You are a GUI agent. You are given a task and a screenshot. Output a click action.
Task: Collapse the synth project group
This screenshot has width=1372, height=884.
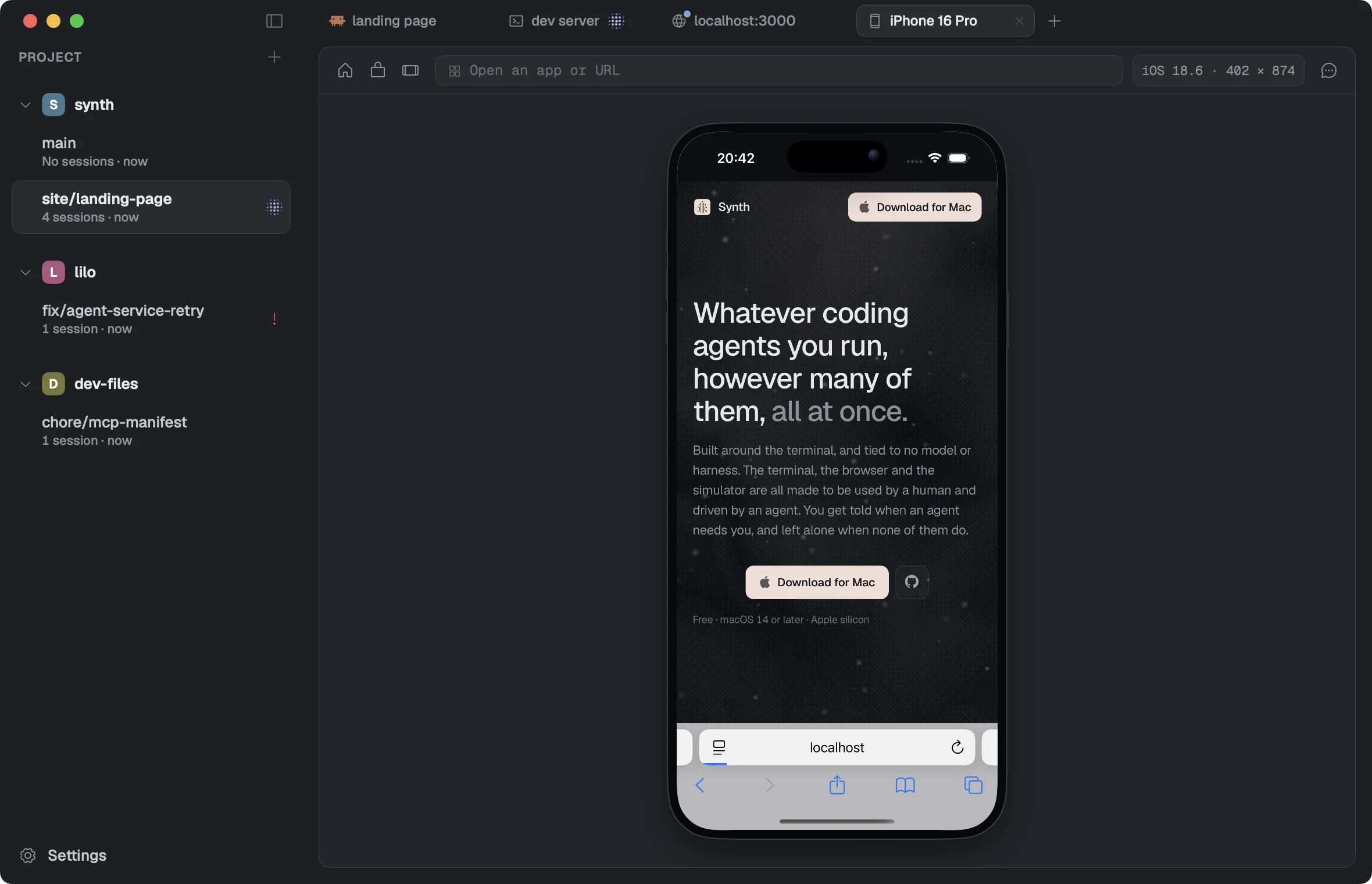[x=26, y=105]
